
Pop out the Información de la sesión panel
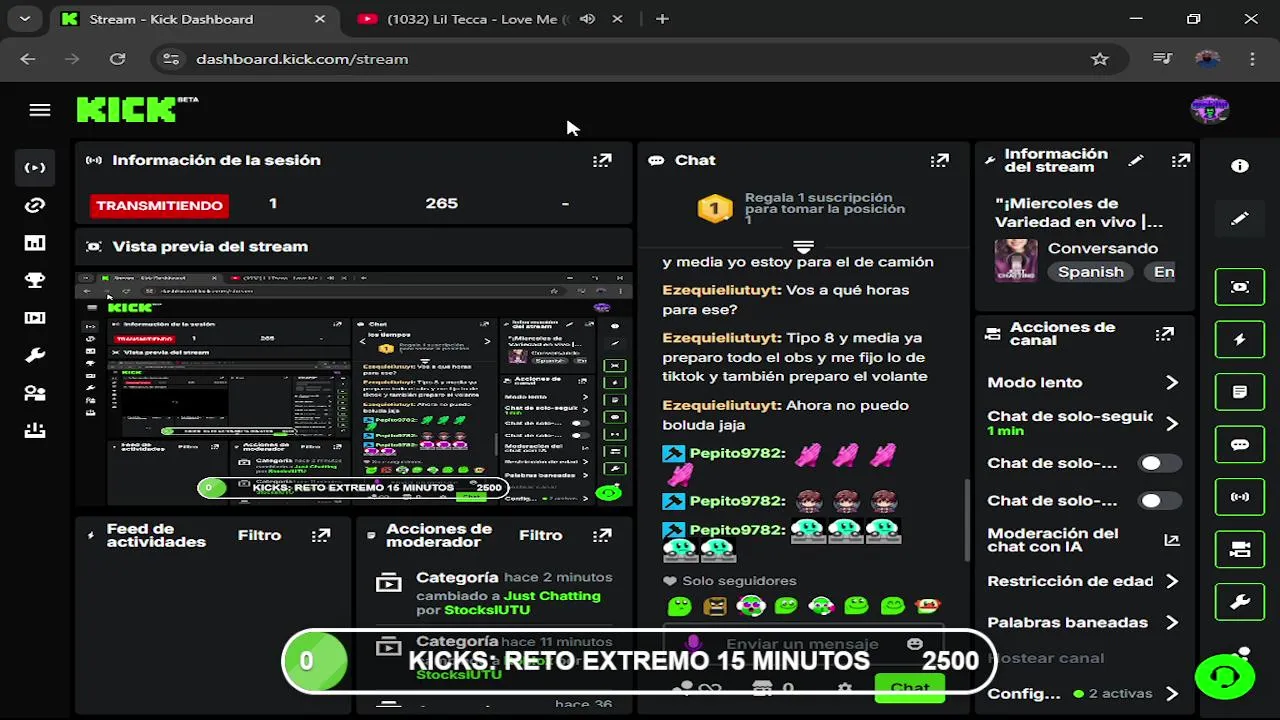tap(602, 160)
